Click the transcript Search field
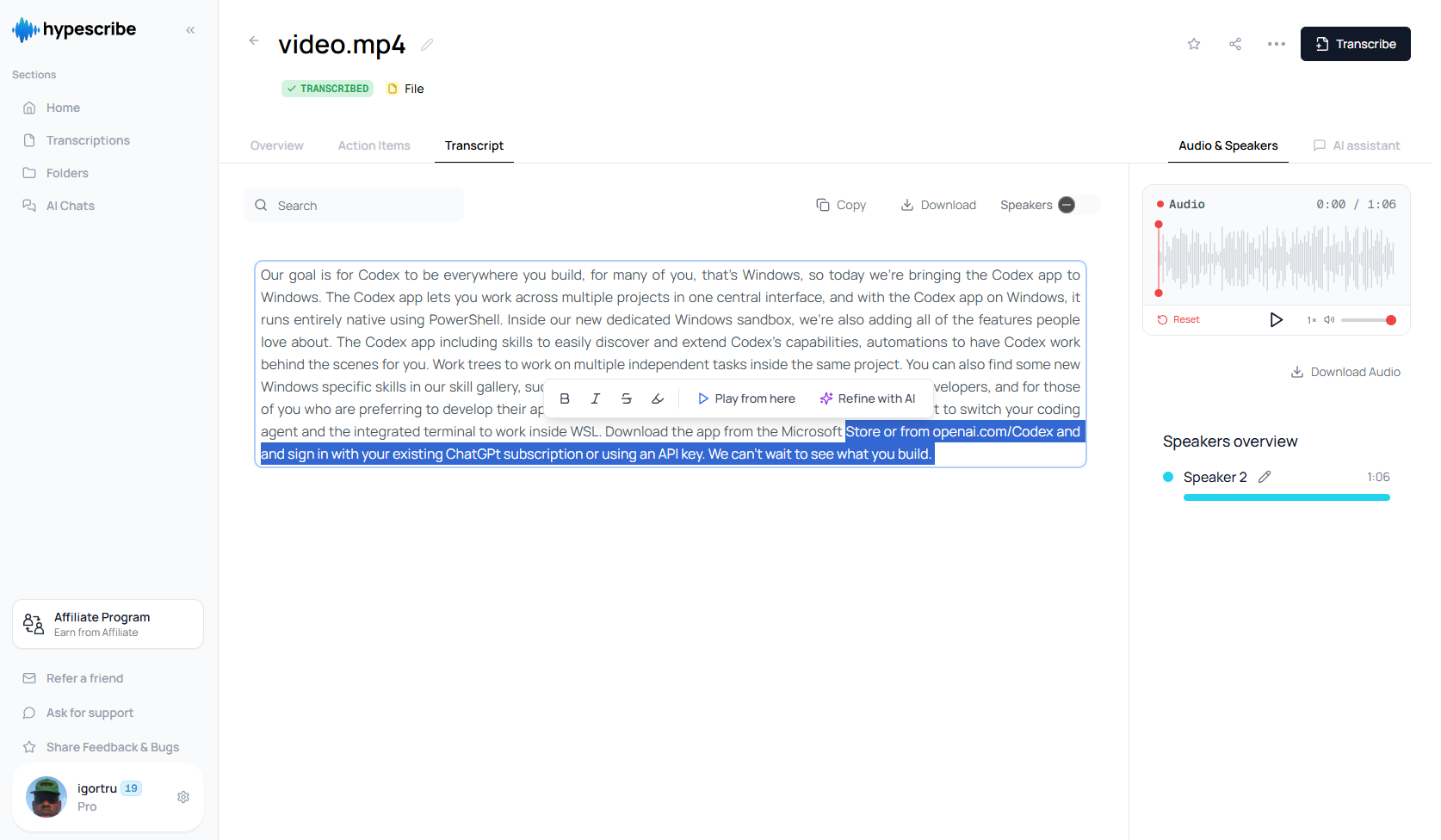Screen dimensions: 1441x840 click(x=354, y=205)
